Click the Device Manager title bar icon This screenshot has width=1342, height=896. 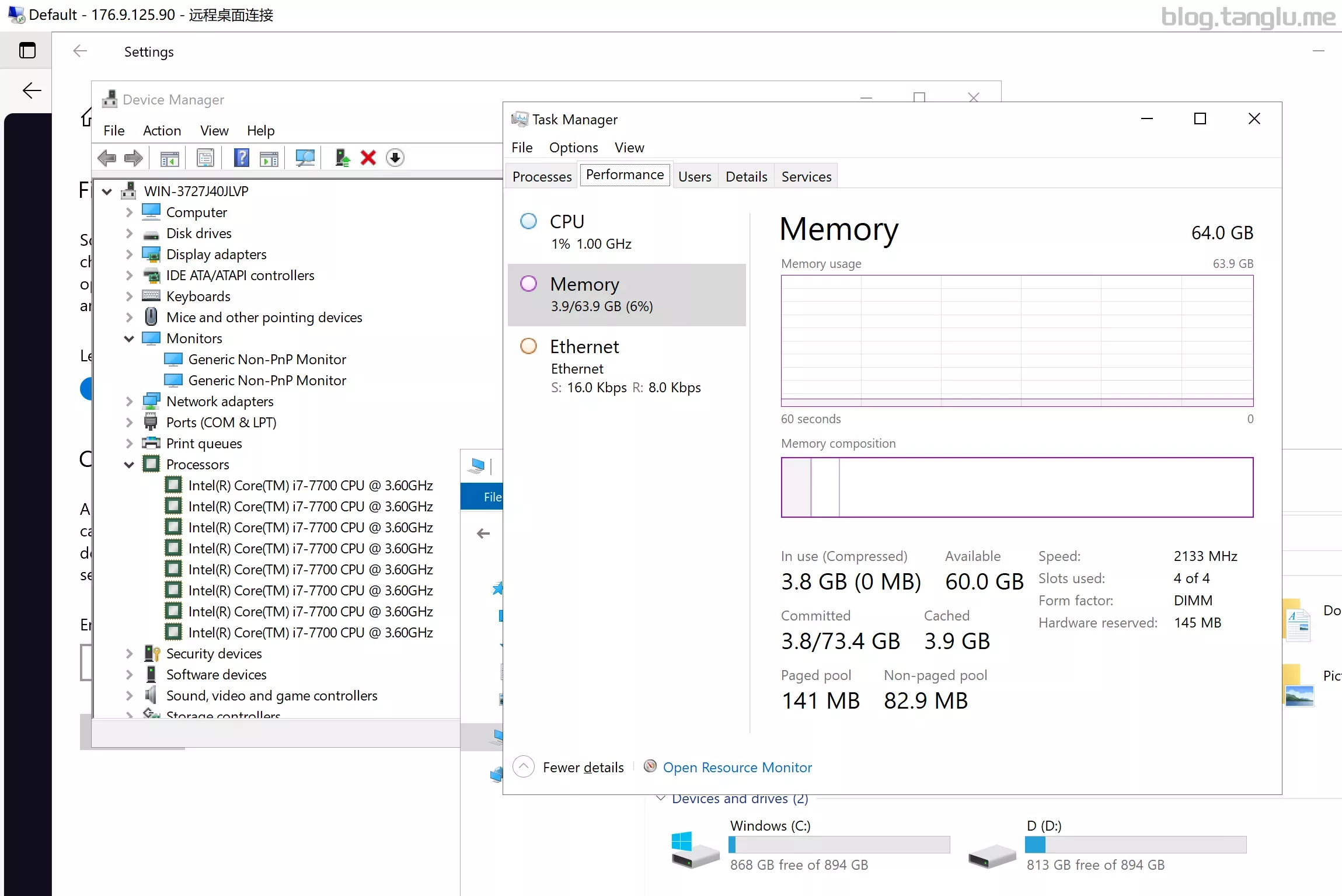110,99
